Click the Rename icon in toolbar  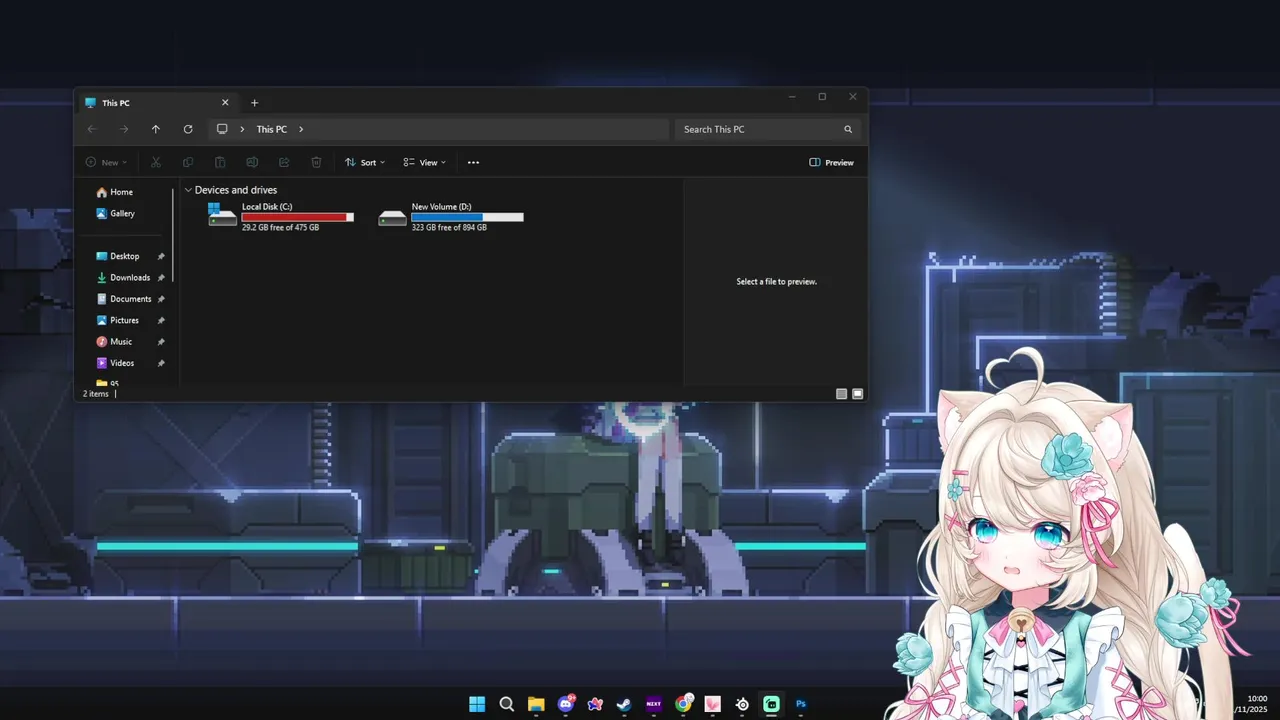252,162
